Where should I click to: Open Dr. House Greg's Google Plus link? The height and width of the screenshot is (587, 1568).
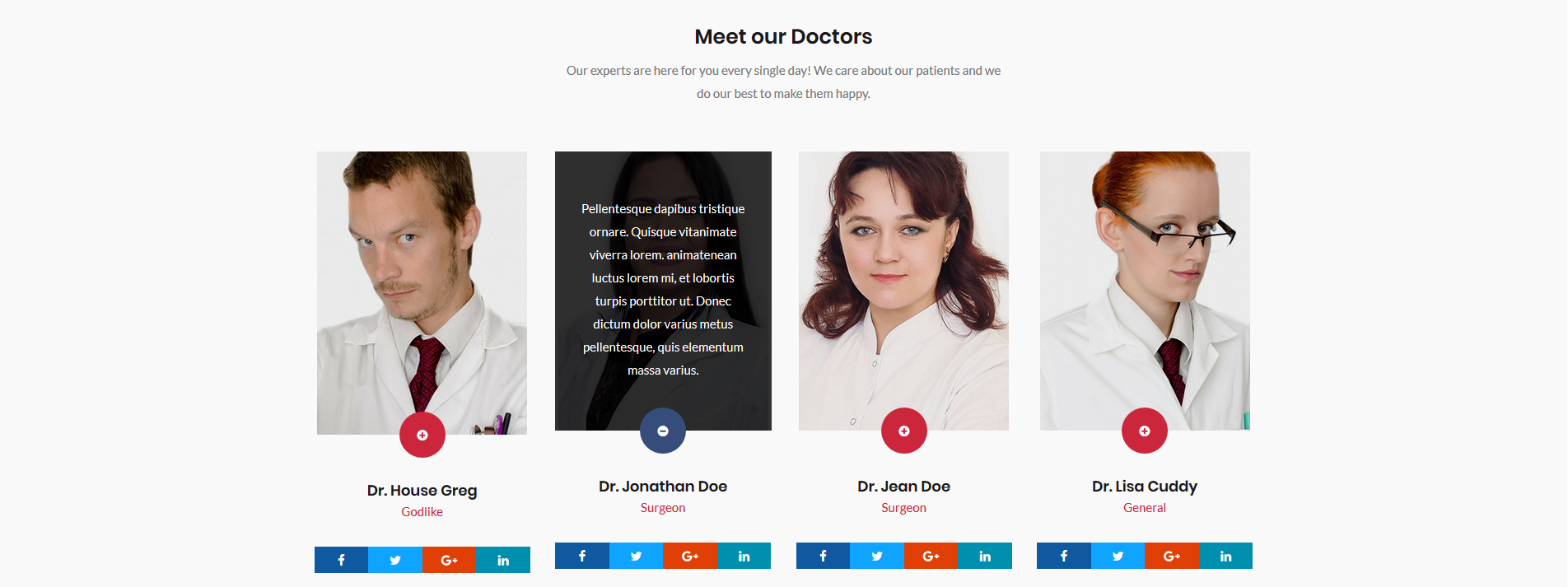coord(449,560)
